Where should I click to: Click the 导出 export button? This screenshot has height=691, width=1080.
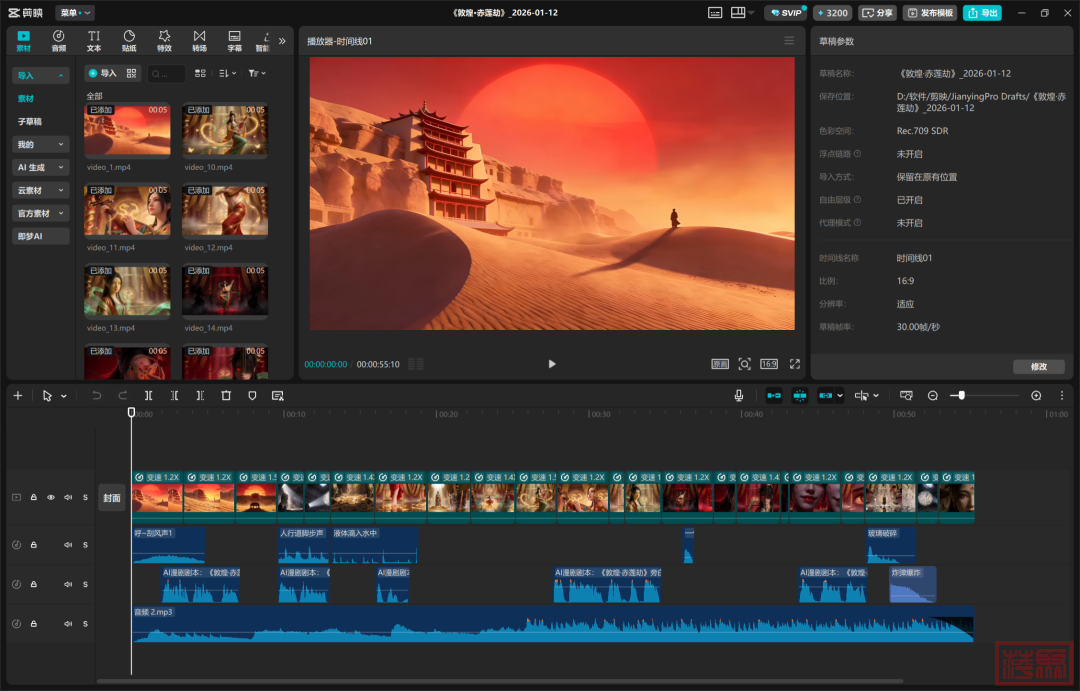pyautogui.click(x=982, y=13)
